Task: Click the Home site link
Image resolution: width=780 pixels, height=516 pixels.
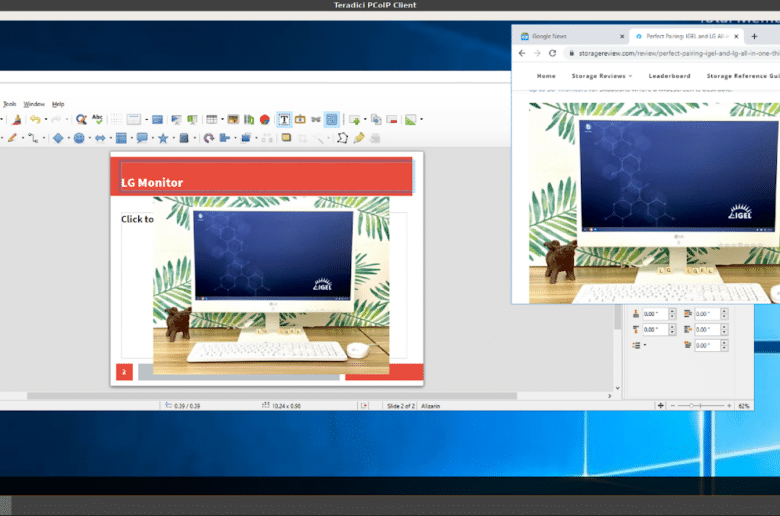Action: tap(546, 76)
